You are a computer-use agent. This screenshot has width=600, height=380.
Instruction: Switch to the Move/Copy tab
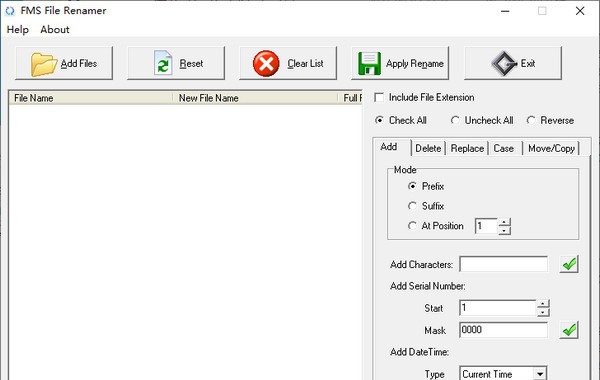click(x=551, y=148)
